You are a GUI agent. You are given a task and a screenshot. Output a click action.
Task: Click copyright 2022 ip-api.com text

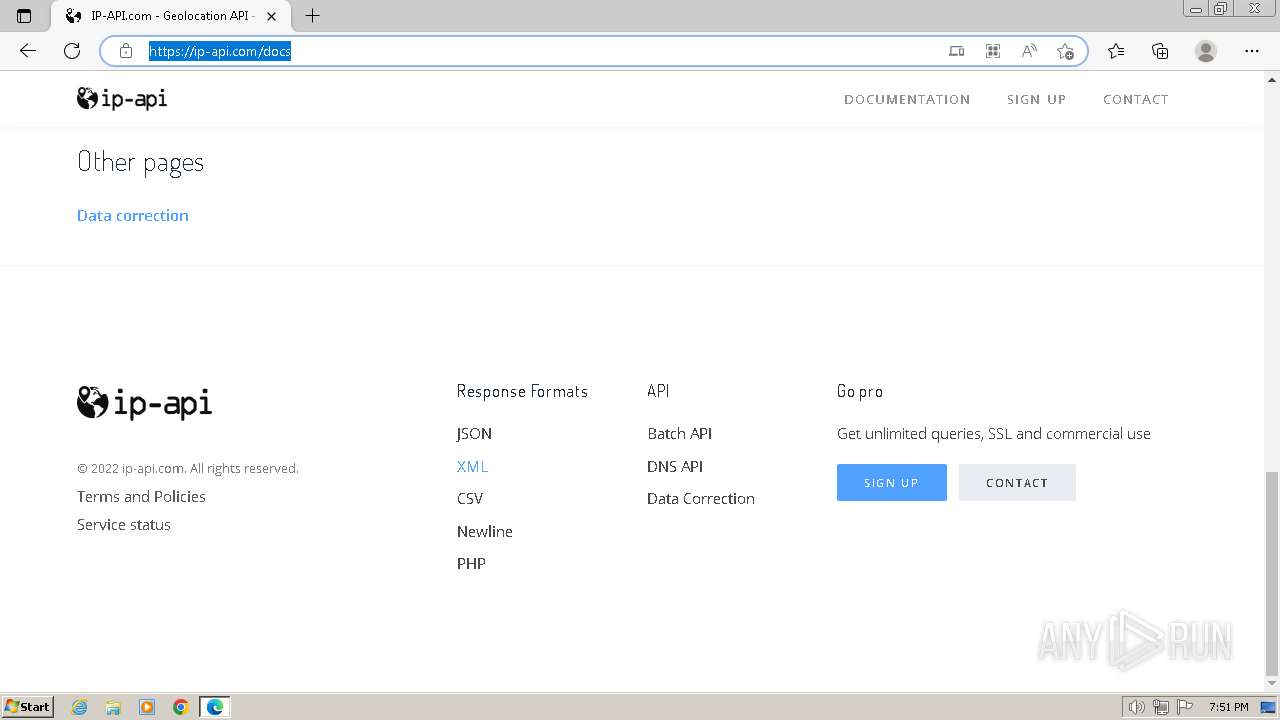(188, 468)
